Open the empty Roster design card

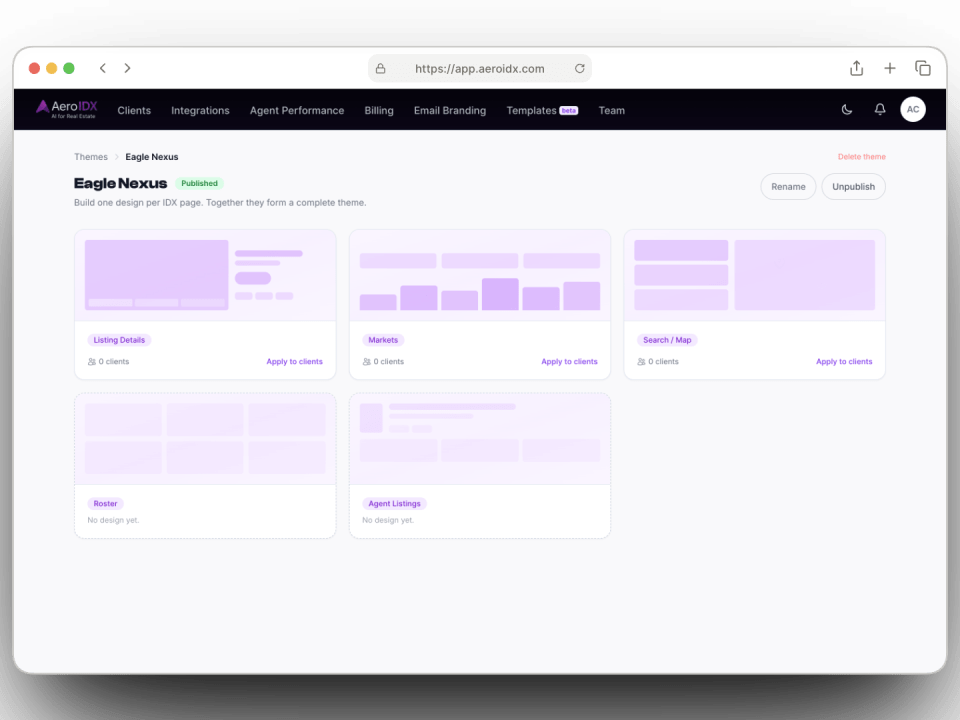coord(205,466)
